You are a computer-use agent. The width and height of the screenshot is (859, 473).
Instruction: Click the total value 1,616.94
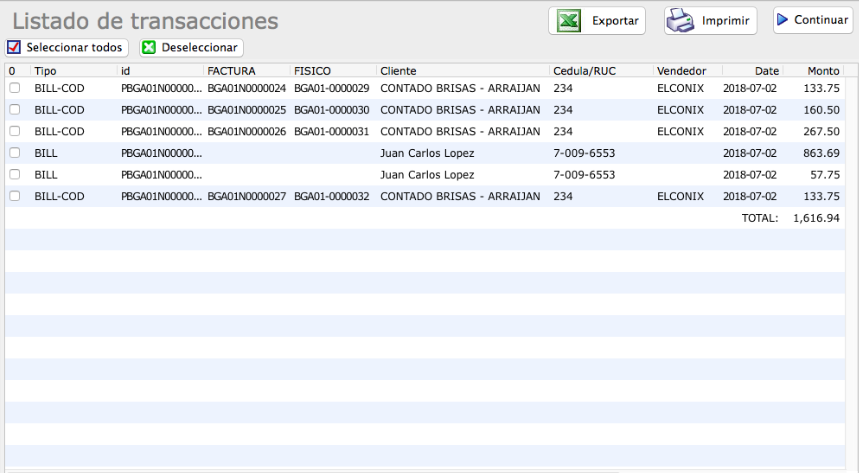pyautogui.click(x=816, y=218)
